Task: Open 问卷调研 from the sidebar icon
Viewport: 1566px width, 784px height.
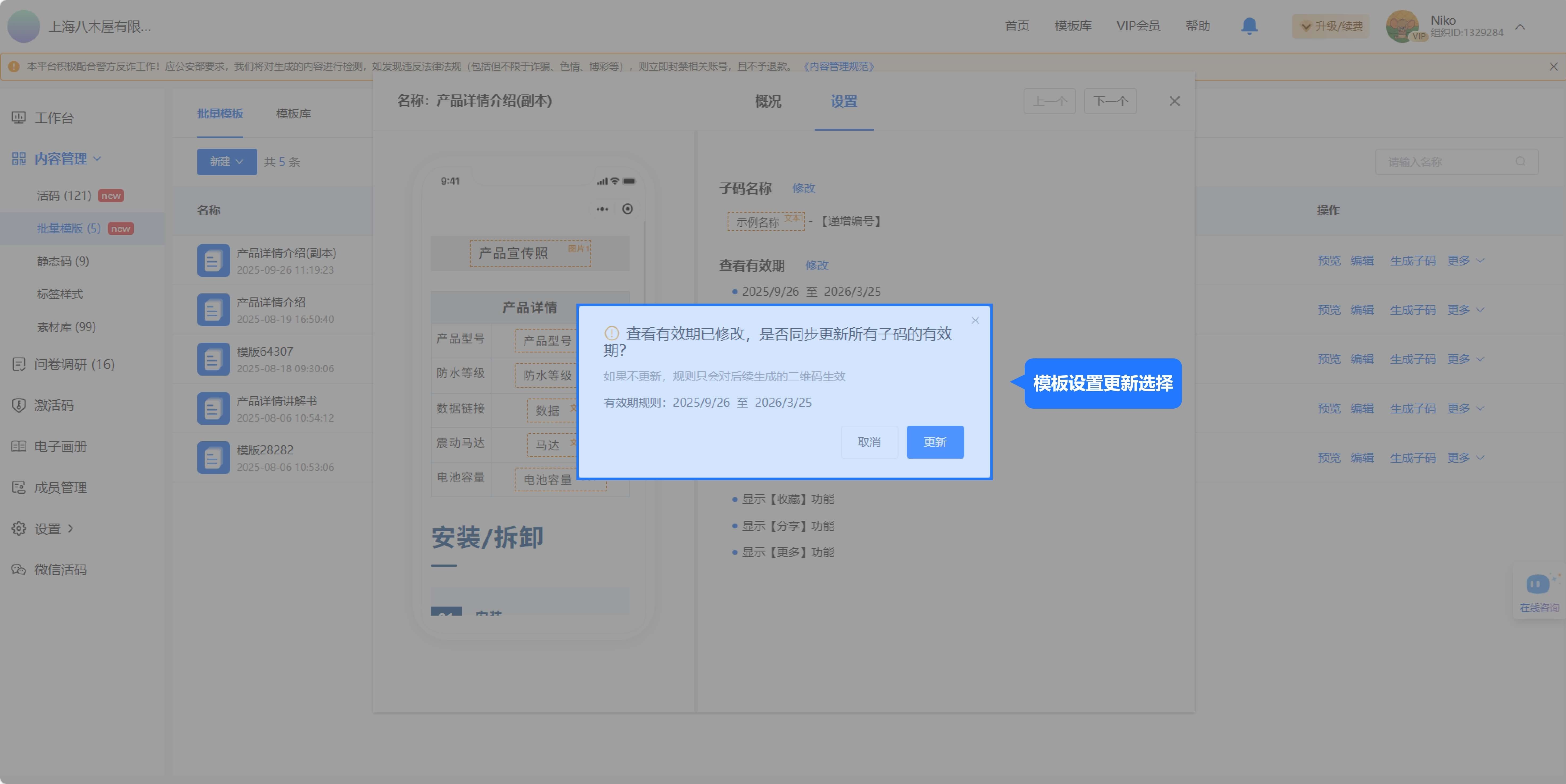Action: (x=18, y=364)
